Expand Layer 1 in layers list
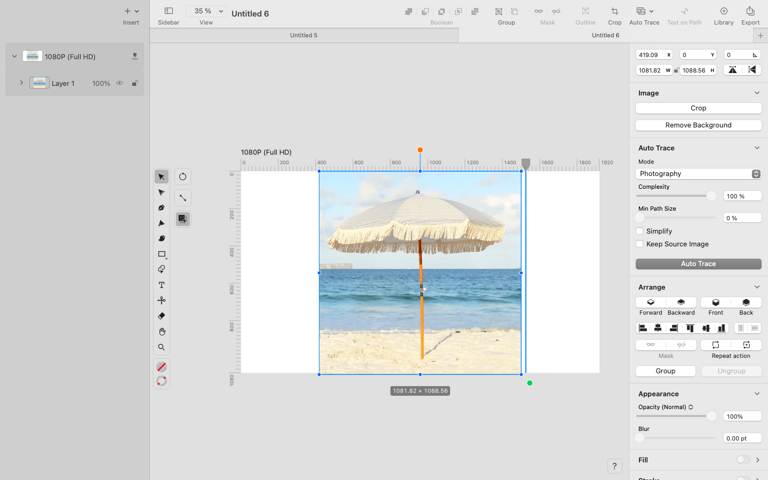This screenshot has height=480, width=768. click(21, 83)
